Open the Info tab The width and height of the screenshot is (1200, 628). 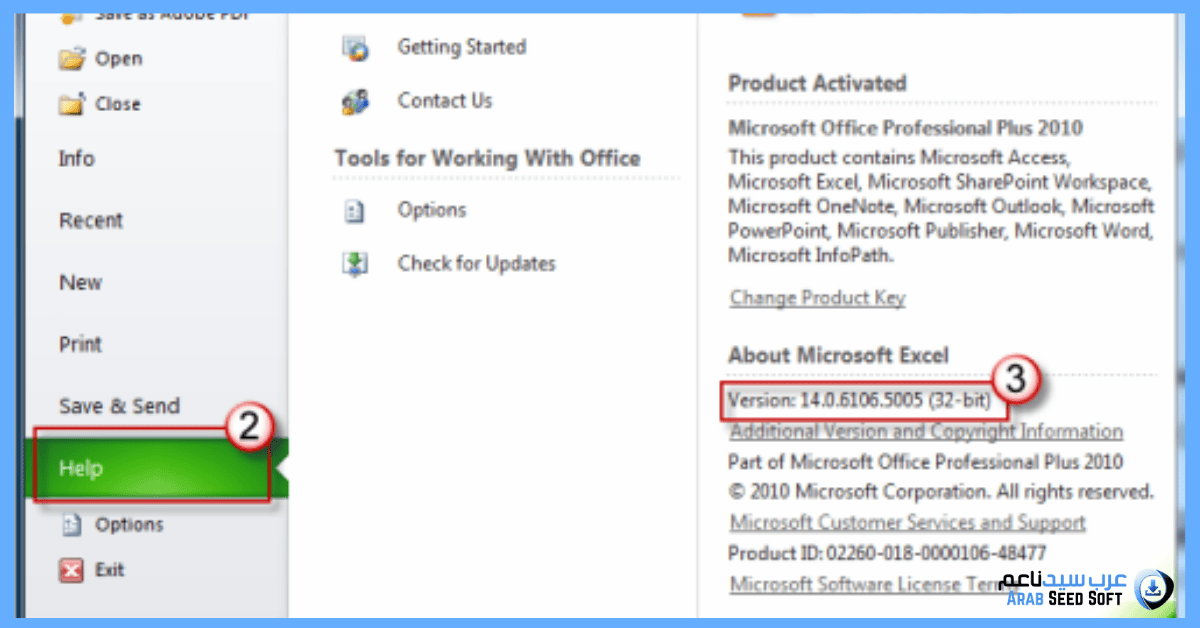click(x=77, y=159)
